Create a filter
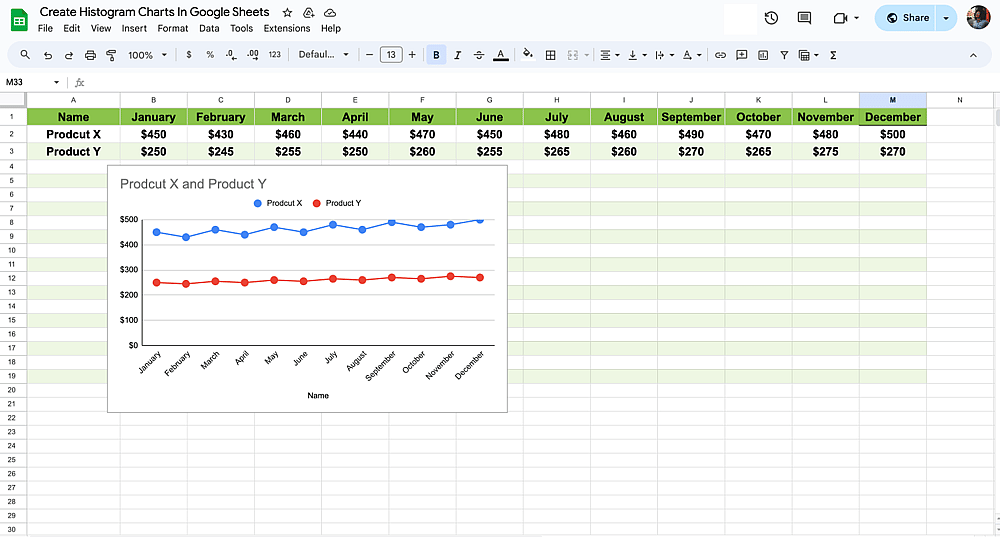This screenshot has height=537, width=1000. click(784, 55)
